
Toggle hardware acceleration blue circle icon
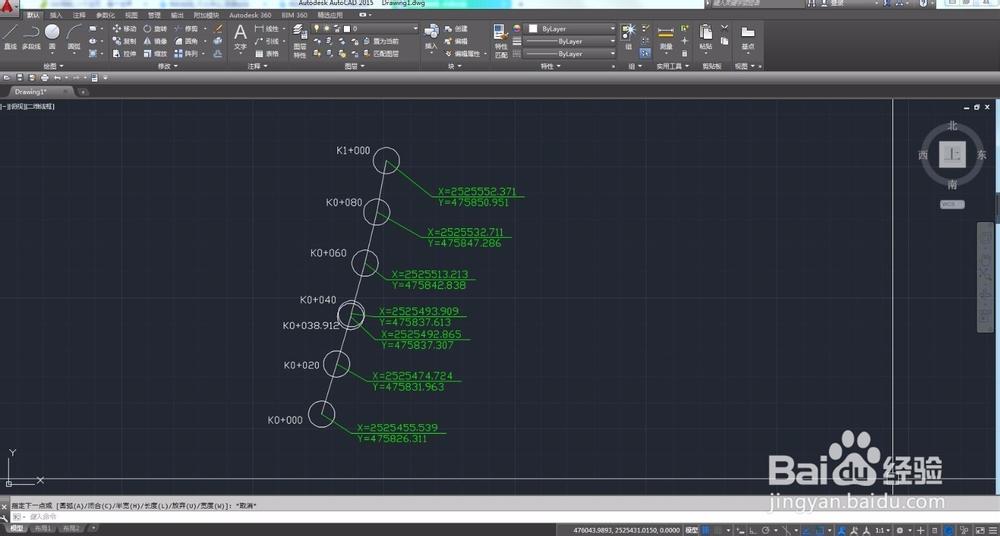950,530
